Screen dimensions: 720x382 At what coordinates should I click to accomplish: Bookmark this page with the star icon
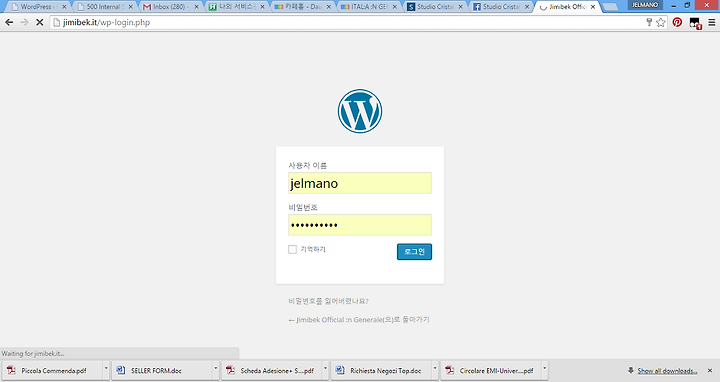point(661,22)
